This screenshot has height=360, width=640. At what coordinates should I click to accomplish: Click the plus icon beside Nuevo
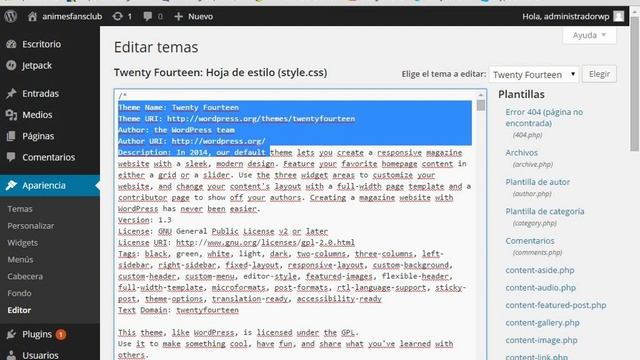click(x=178, y=16)
